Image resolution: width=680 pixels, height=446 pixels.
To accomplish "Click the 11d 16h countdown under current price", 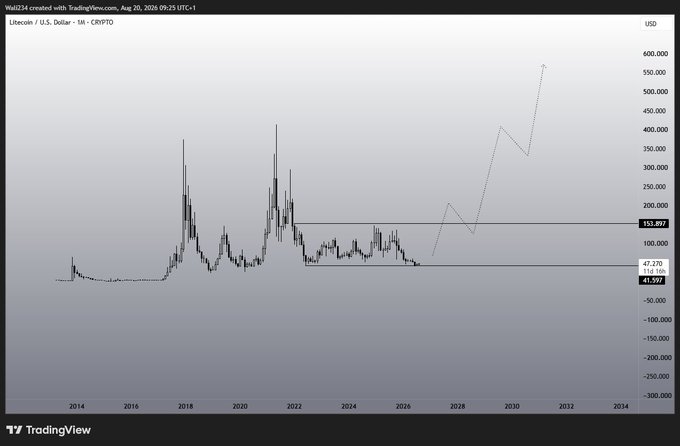I will pyautogui.click(x=654, y=271).
